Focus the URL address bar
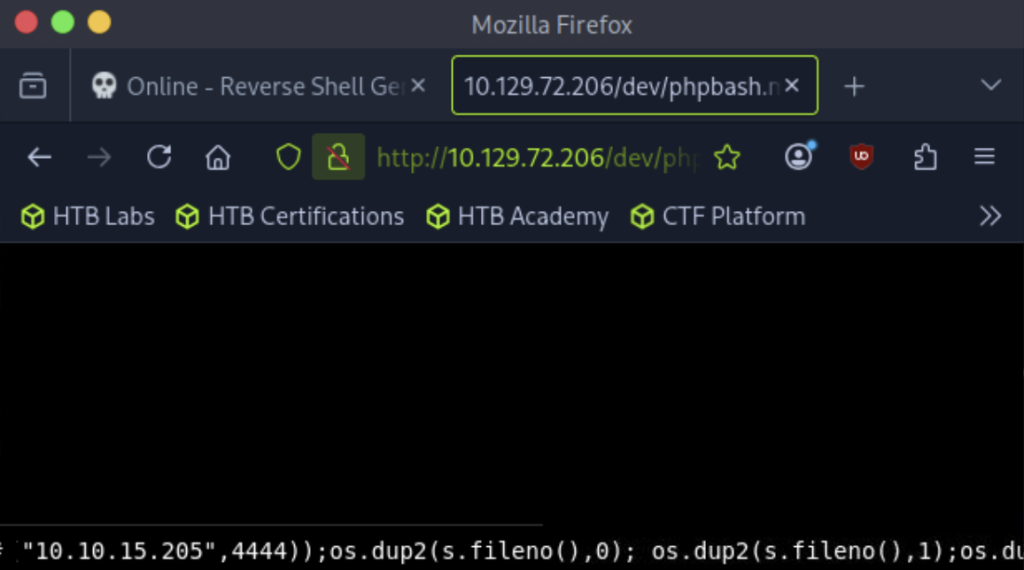The image size is (1024, 570). [537, 157]
